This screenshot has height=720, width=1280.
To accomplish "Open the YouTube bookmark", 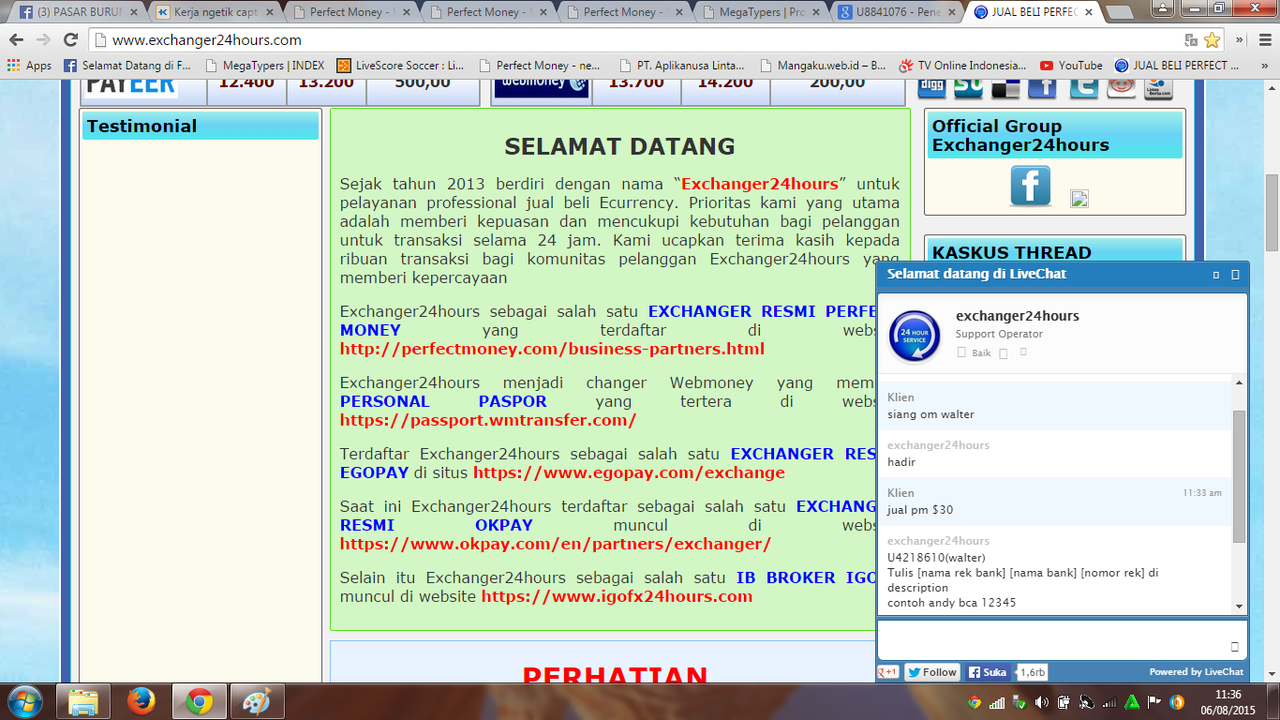I will pyautogui.click(x=1071, y=65).
